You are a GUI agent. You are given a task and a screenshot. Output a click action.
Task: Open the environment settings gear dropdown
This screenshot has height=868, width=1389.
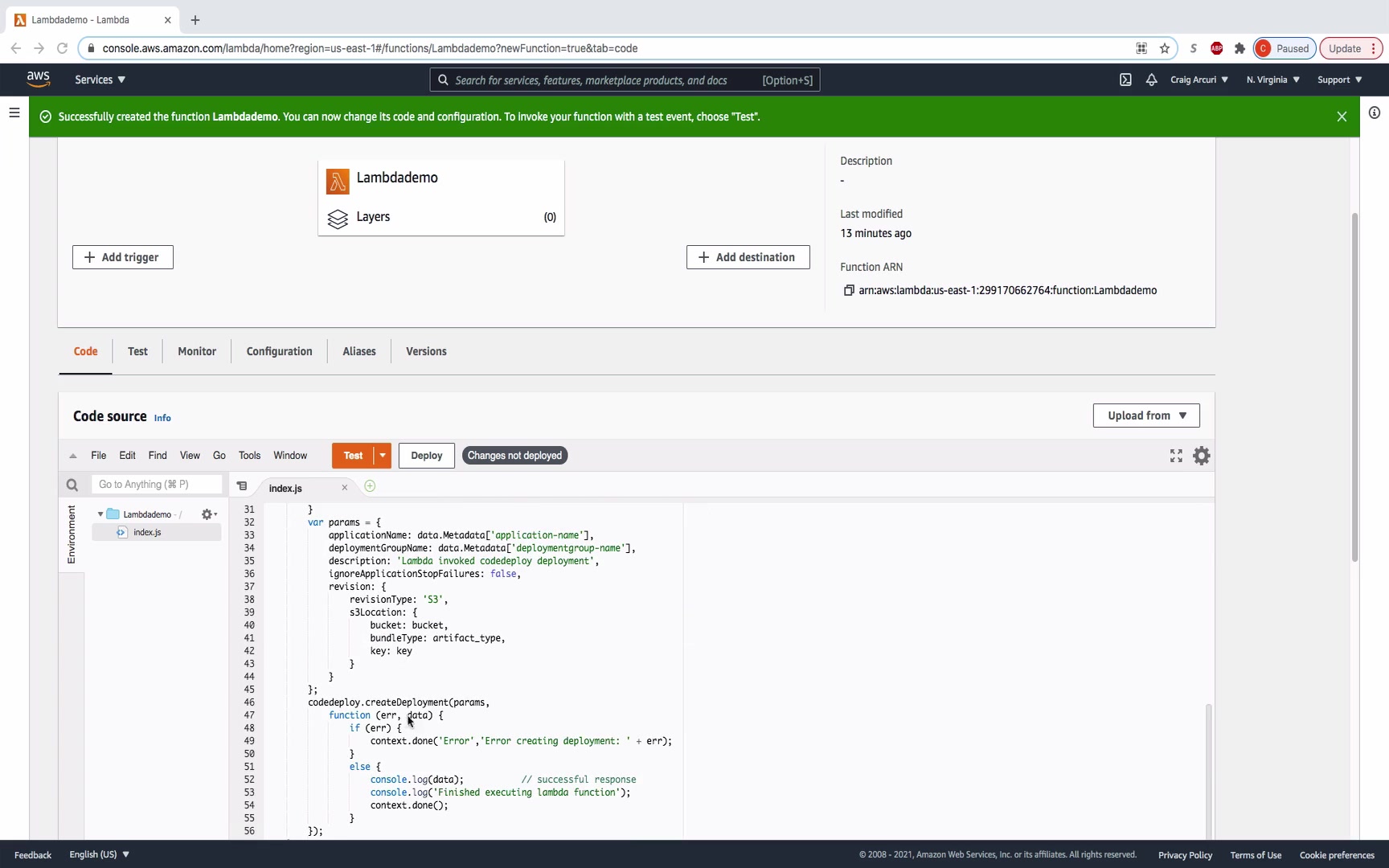[x=209, y=514]
